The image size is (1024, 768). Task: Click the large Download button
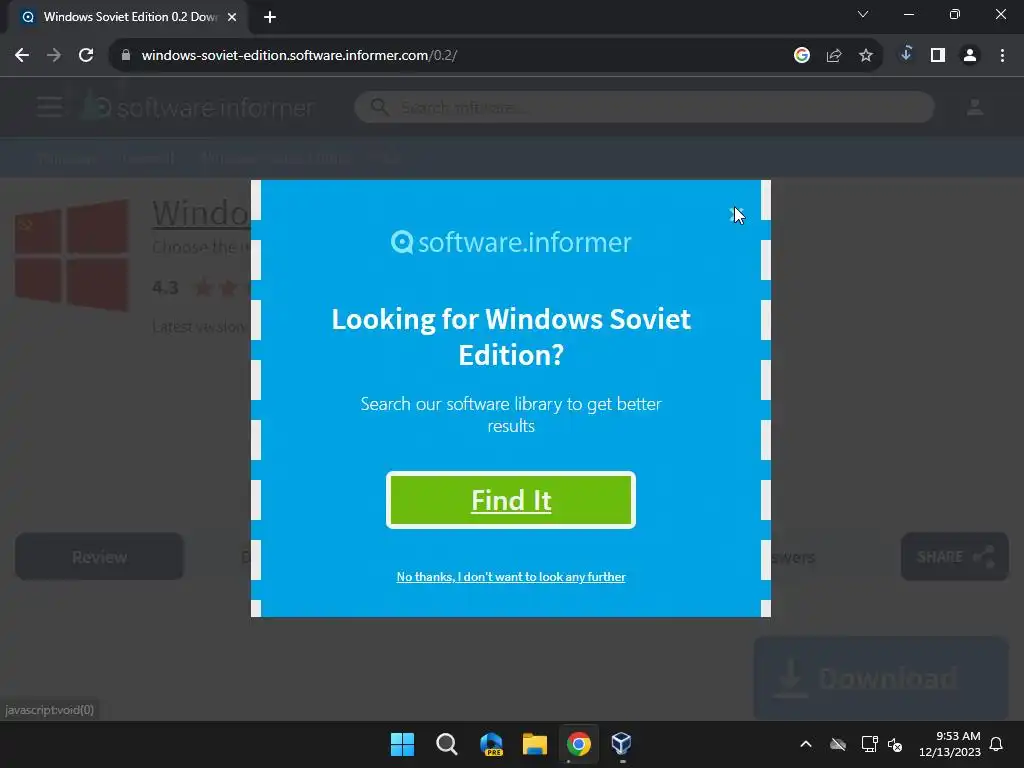pyautogui.click(x=881, y=678)
